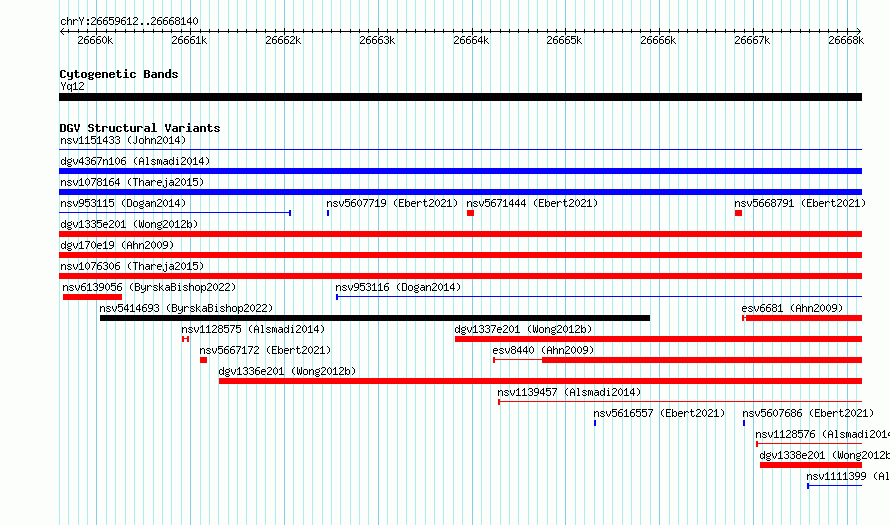Click the nsv1128576 variant label
This screenshot has height=525, width=890.
pos(822,434)
